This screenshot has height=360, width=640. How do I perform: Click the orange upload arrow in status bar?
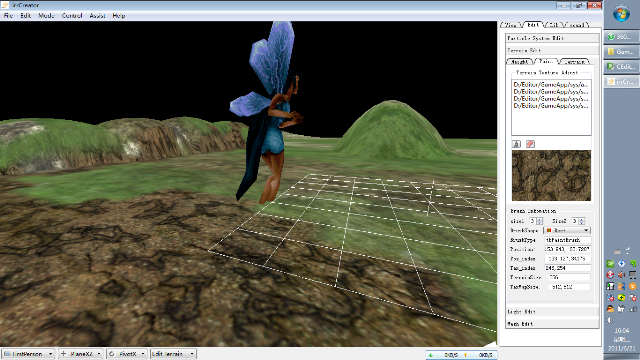[x=465, y=355]
